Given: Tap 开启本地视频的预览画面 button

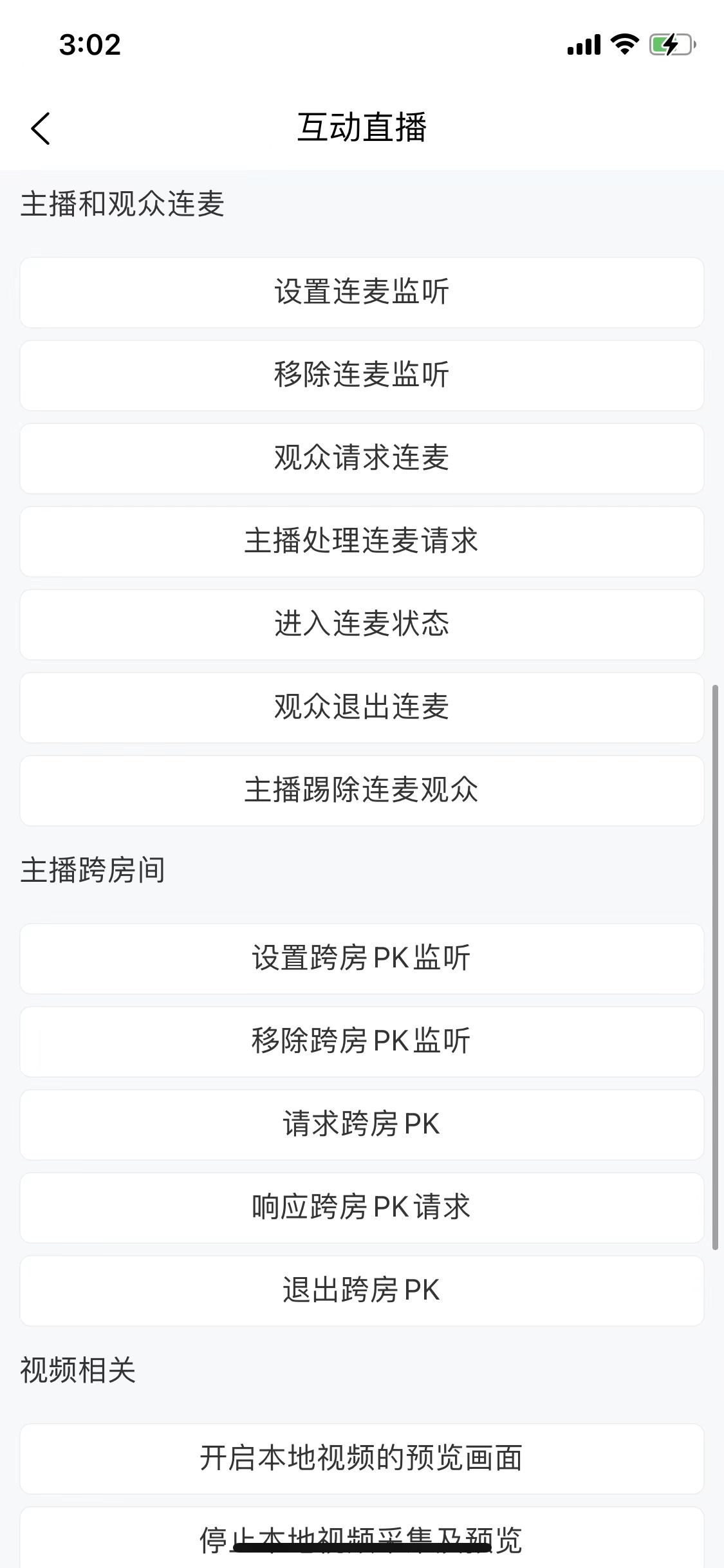Looking at the screenshot, I should pyautogui.click(x=362, y=1459).
